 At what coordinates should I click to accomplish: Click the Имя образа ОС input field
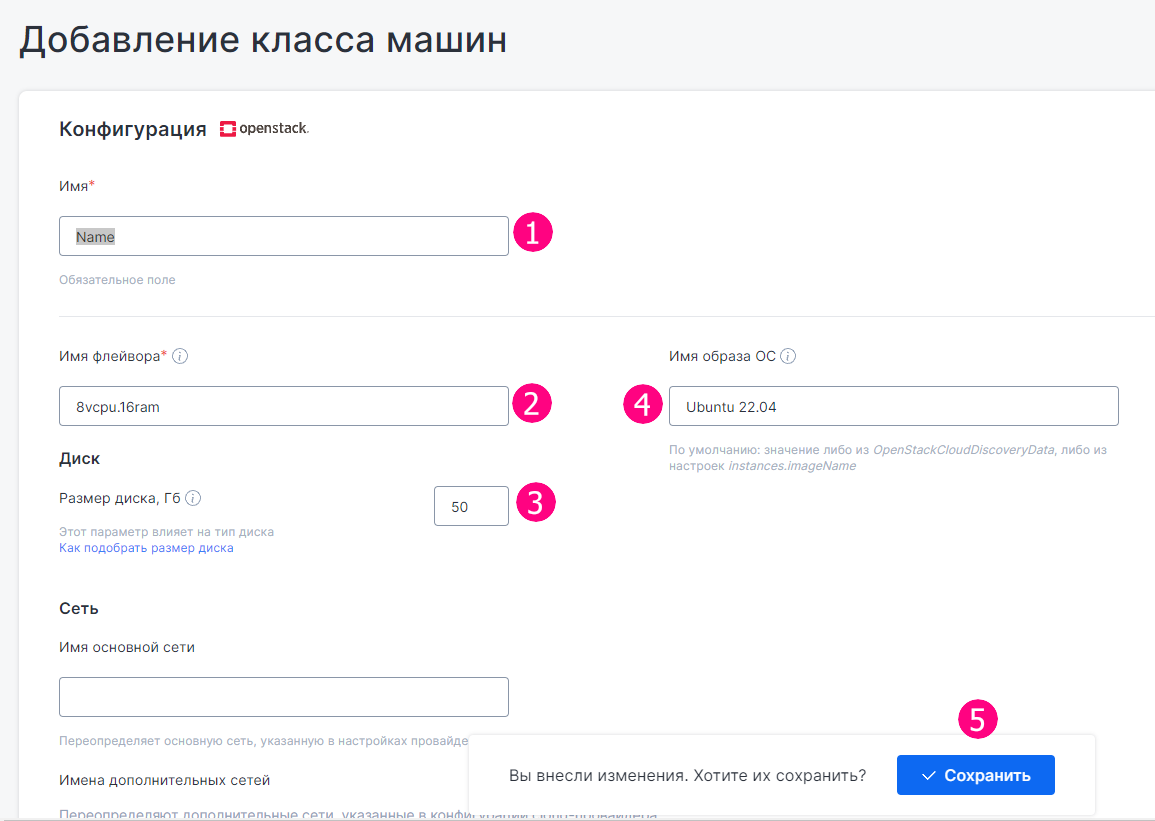(x=894, y=406)
